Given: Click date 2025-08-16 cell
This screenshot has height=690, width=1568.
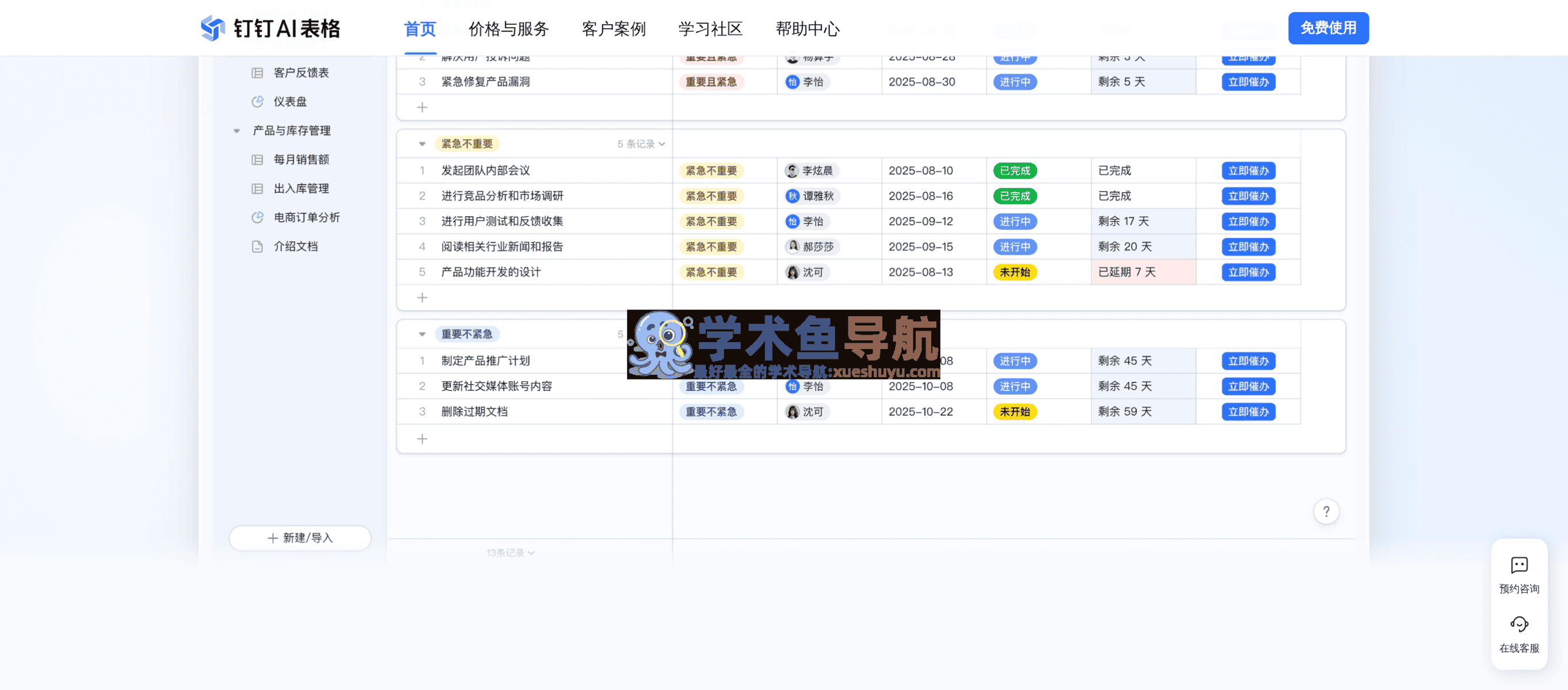Looking at the screenshot, I should [x=933, y=196].
